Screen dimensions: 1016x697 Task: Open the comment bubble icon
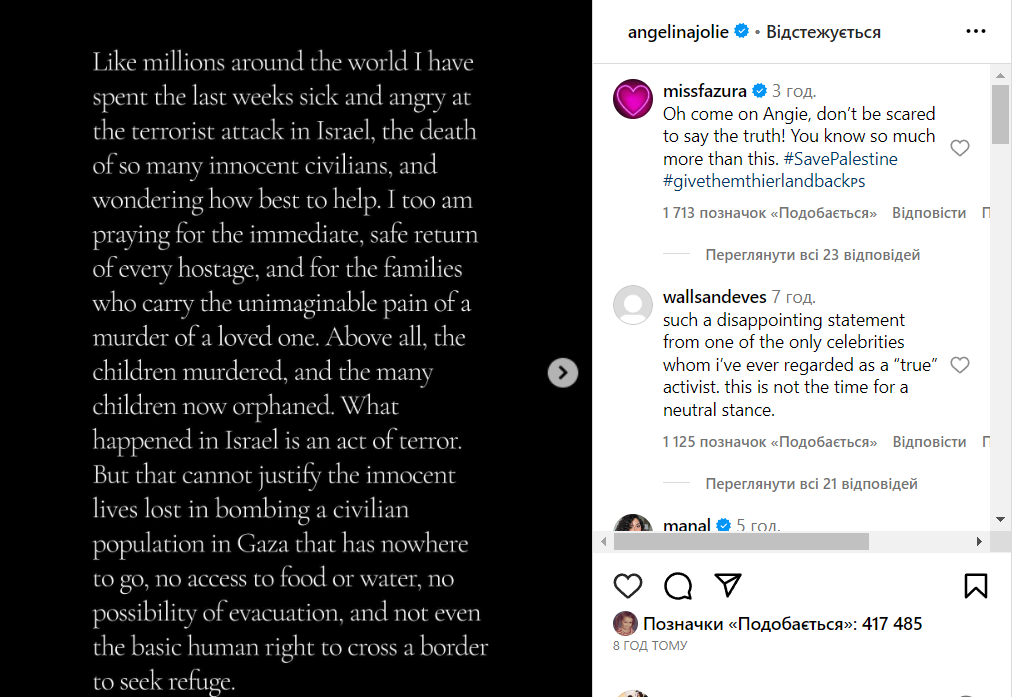pyautogui.click(x=678, y=586)
